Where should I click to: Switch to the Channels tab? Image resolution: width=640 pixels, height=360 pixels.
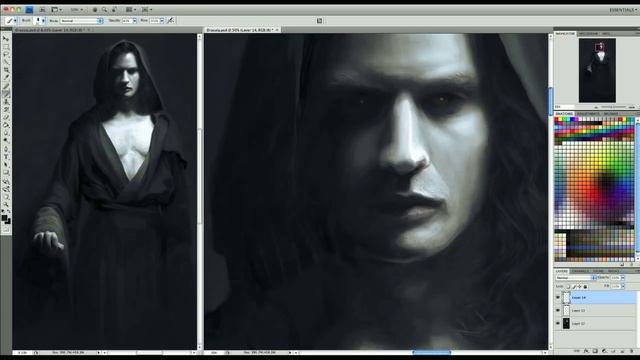580,271
